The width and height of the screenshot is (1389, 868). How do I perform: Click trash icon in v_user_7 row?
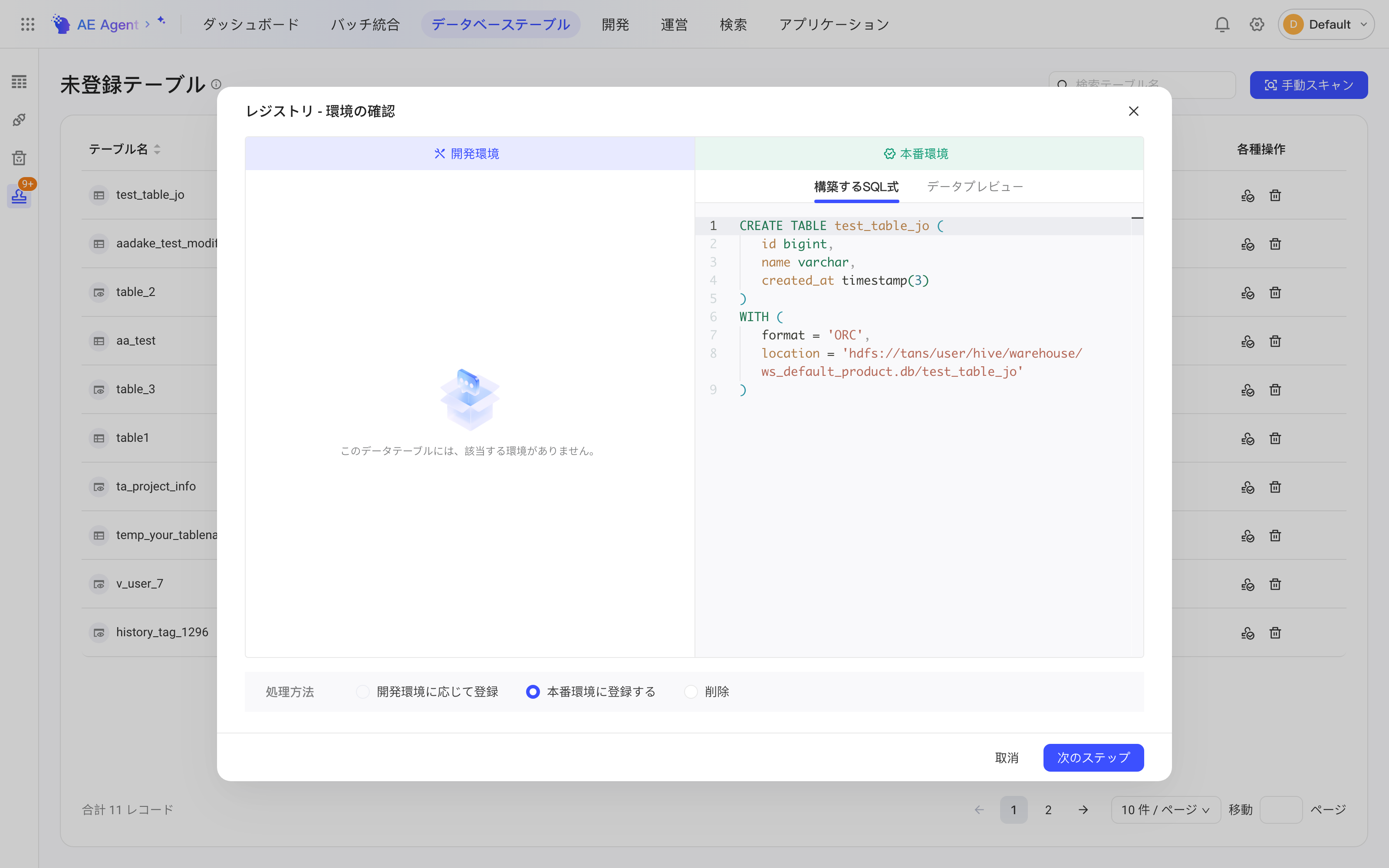coord(1275,584)
